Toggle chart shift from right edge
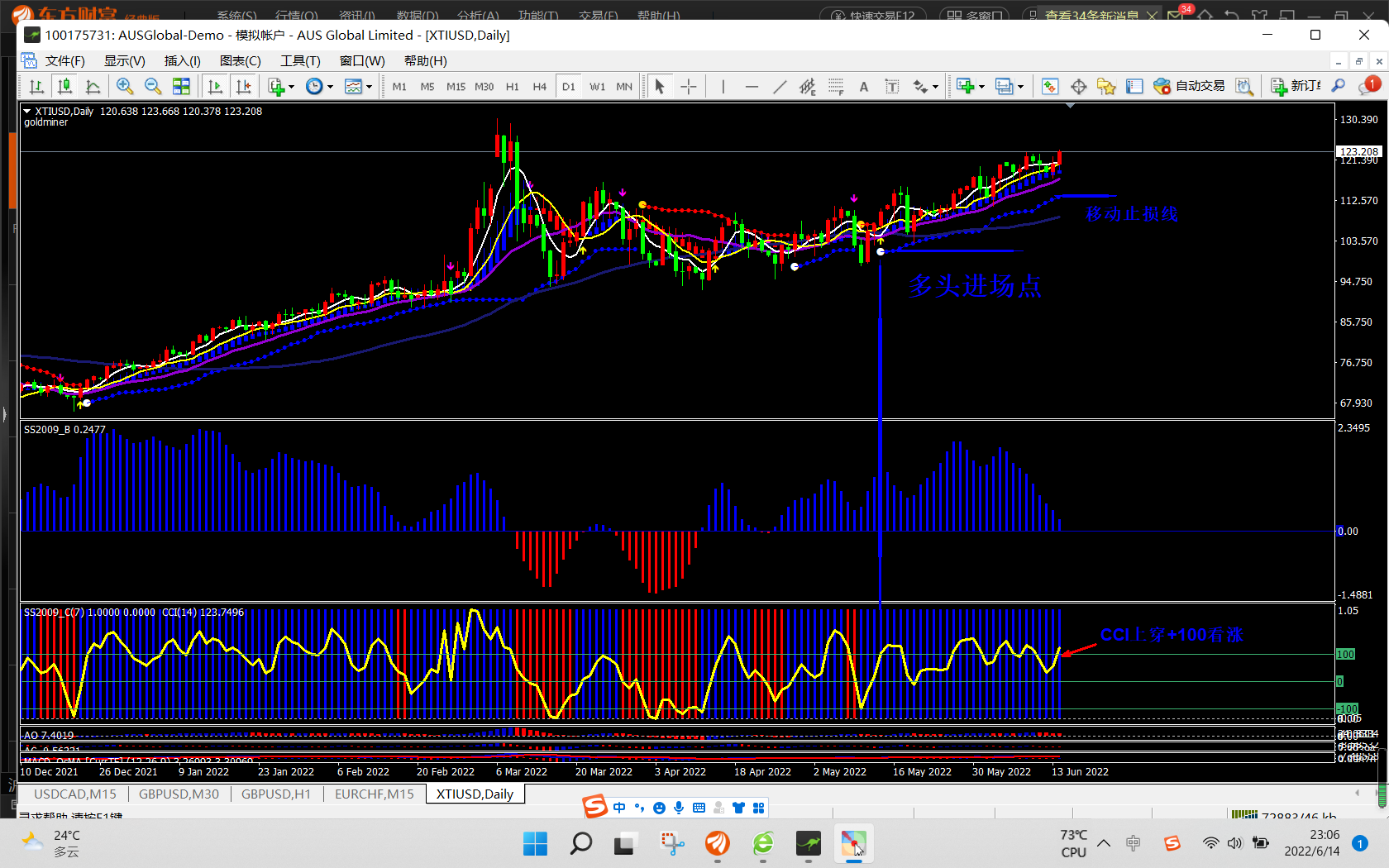The height and width of the screenshot is (868, 1389). [243, 86]
